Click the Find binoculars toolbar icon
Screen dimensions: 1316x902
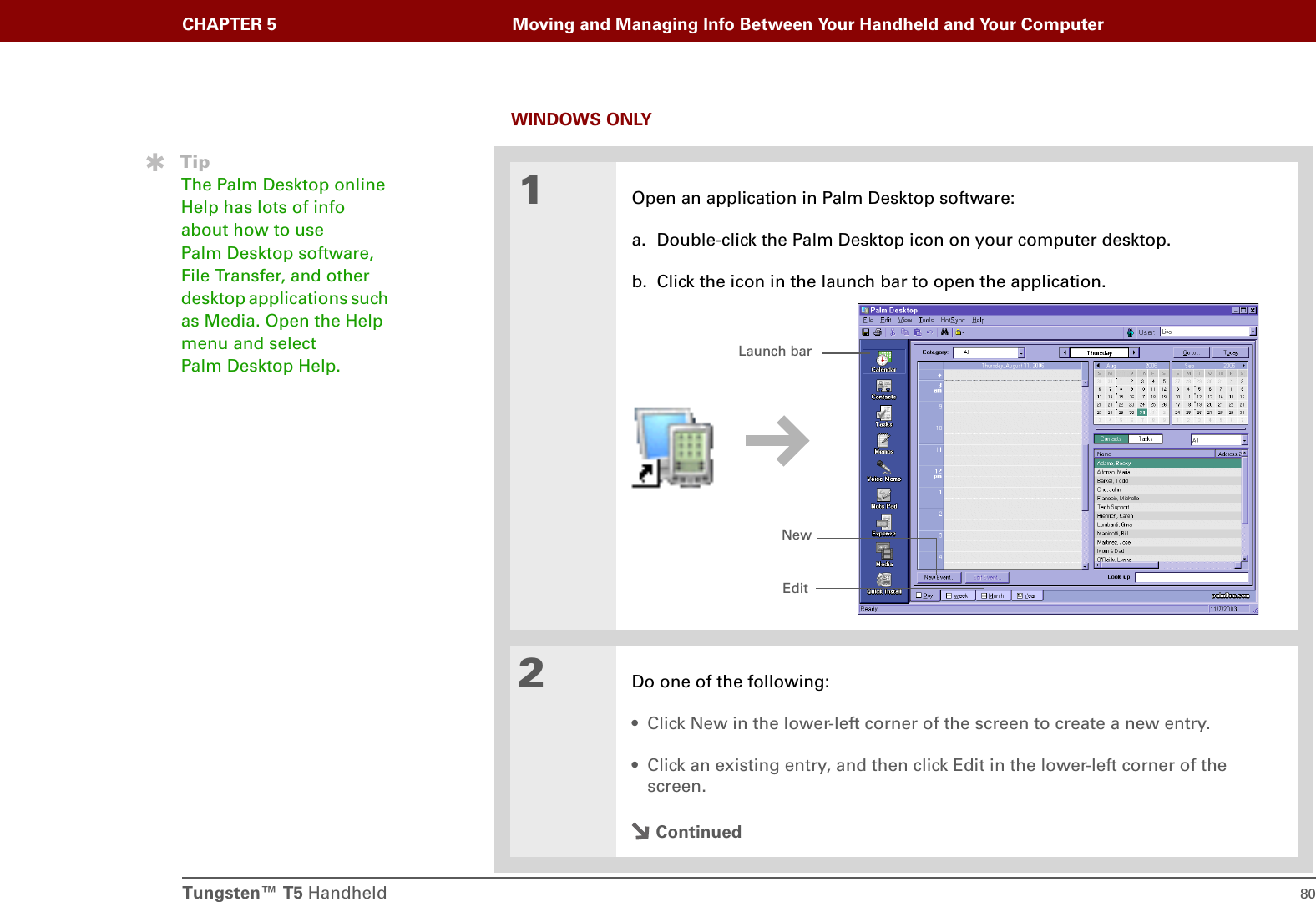(944, 332)
